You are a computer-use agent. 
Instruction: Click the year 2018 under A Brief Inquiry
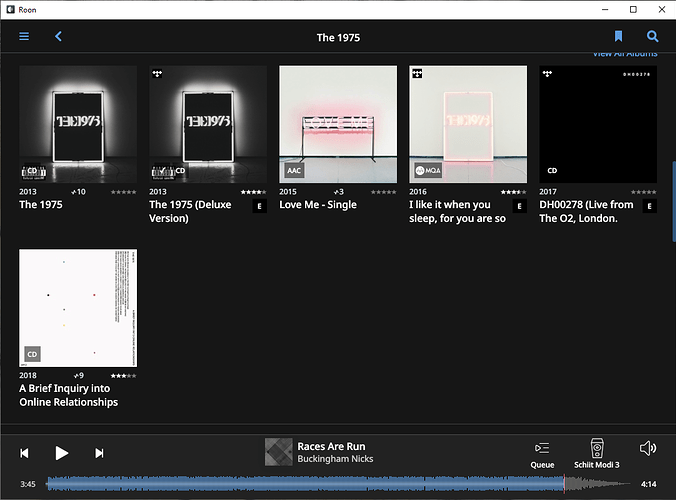tap(28, 375)
